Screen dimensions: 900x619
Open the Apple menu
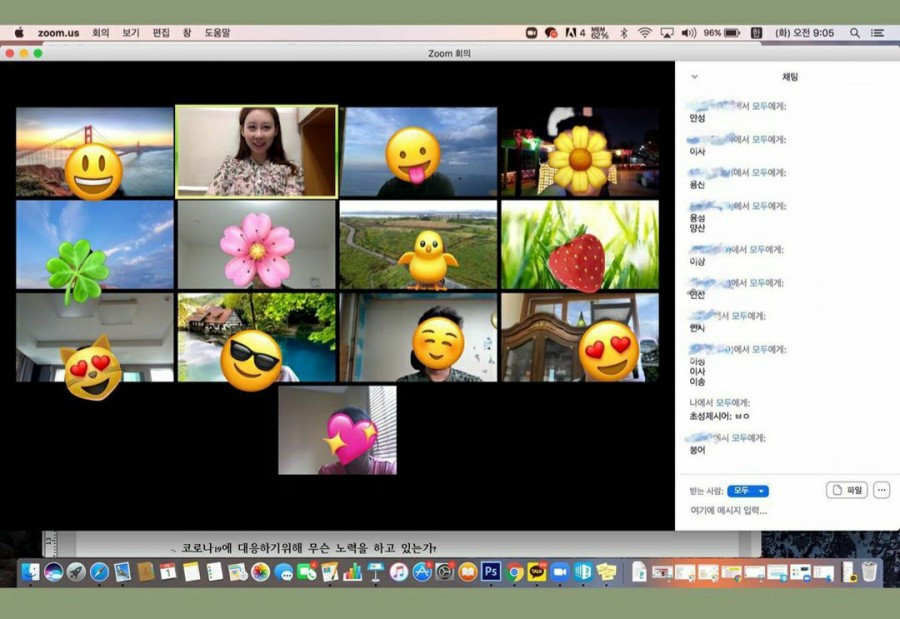tap(19, 33)
